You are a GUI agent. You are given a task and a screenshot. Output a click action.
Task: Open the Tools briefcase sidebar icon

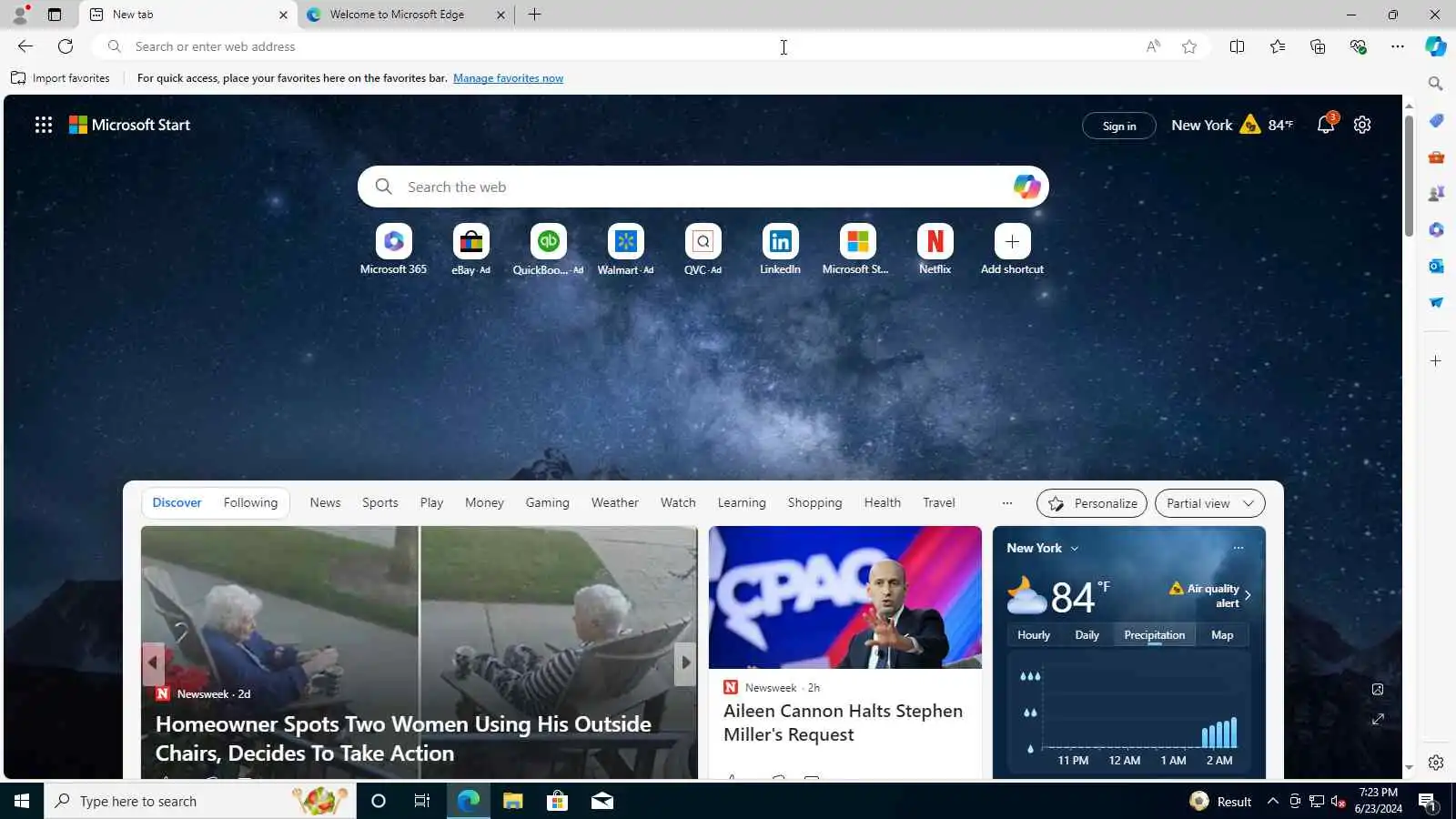coord(1436,157)
